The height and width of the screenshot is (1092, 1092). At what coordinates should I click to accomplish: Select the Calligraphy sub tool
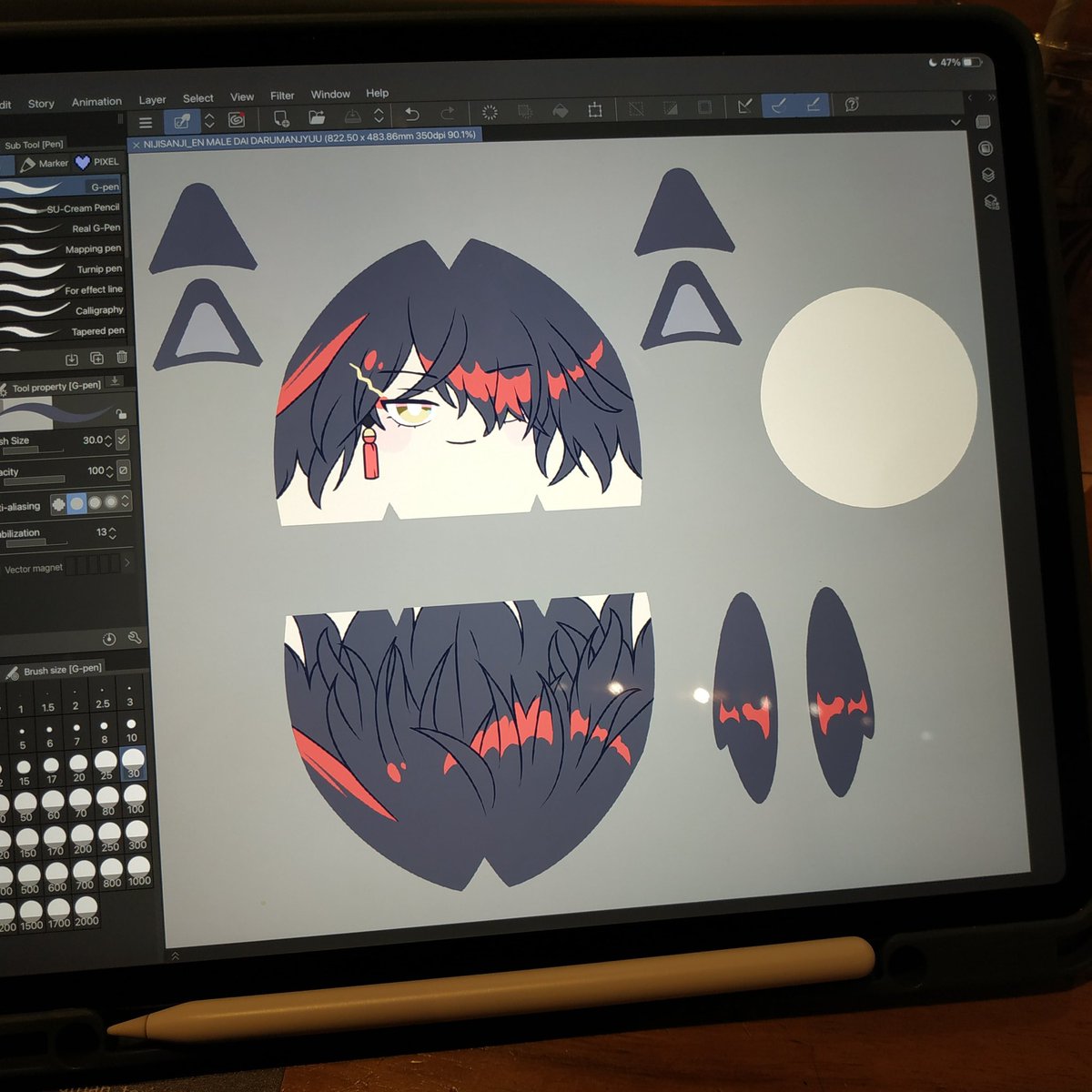click(62, 310)
